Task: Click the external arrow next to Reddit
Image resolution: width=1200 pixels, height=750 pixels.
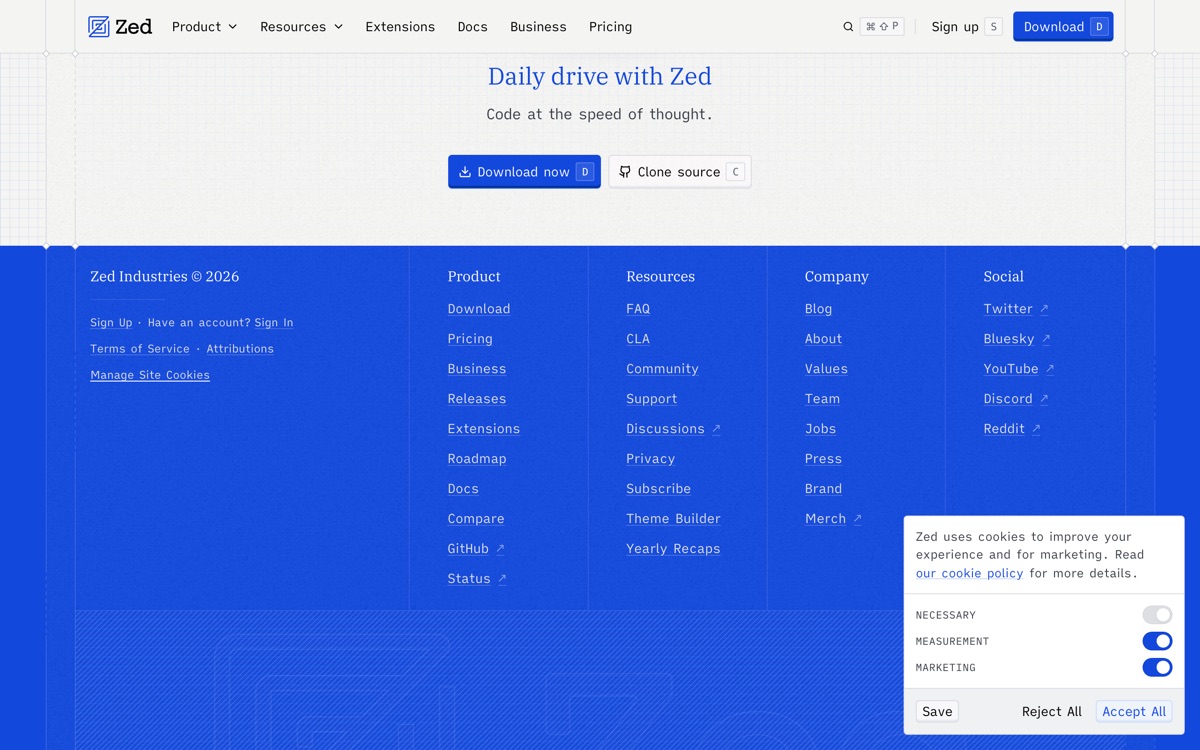Action: [1036, 429]
